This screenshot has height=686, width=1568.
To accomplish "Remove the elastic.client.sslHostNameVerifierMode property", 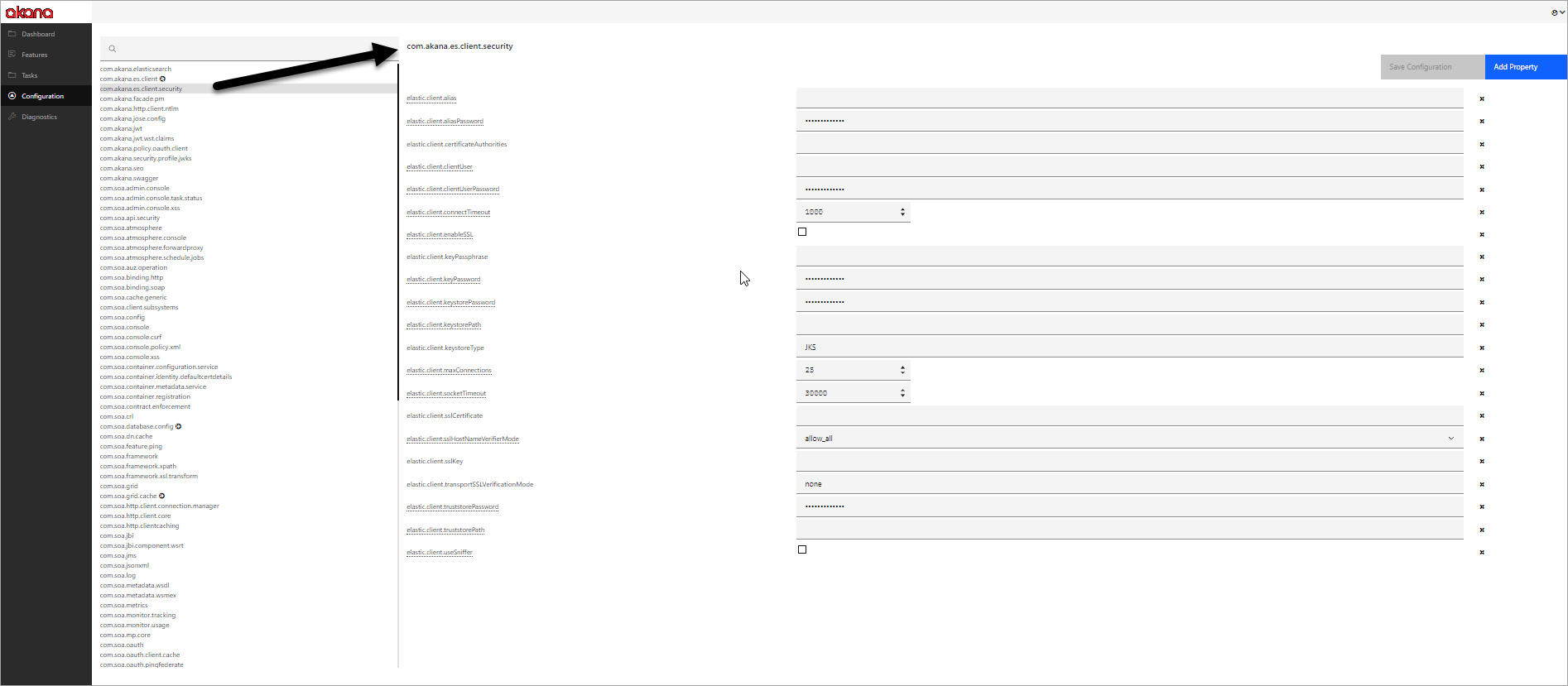I will tap(1482, 439).
